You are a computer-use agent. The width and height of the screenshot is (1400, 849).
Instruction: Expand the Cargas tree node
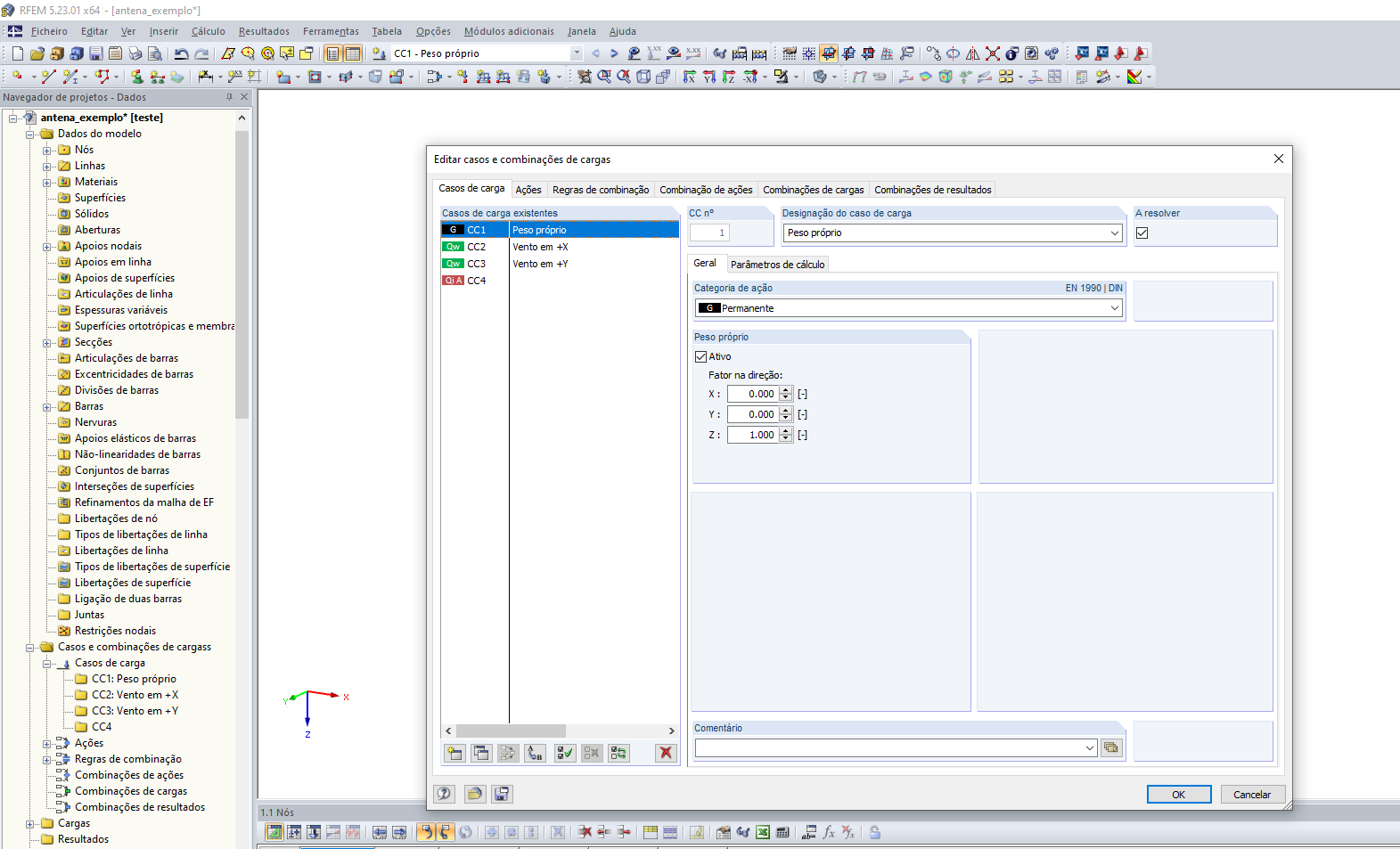tap(30, 823)
